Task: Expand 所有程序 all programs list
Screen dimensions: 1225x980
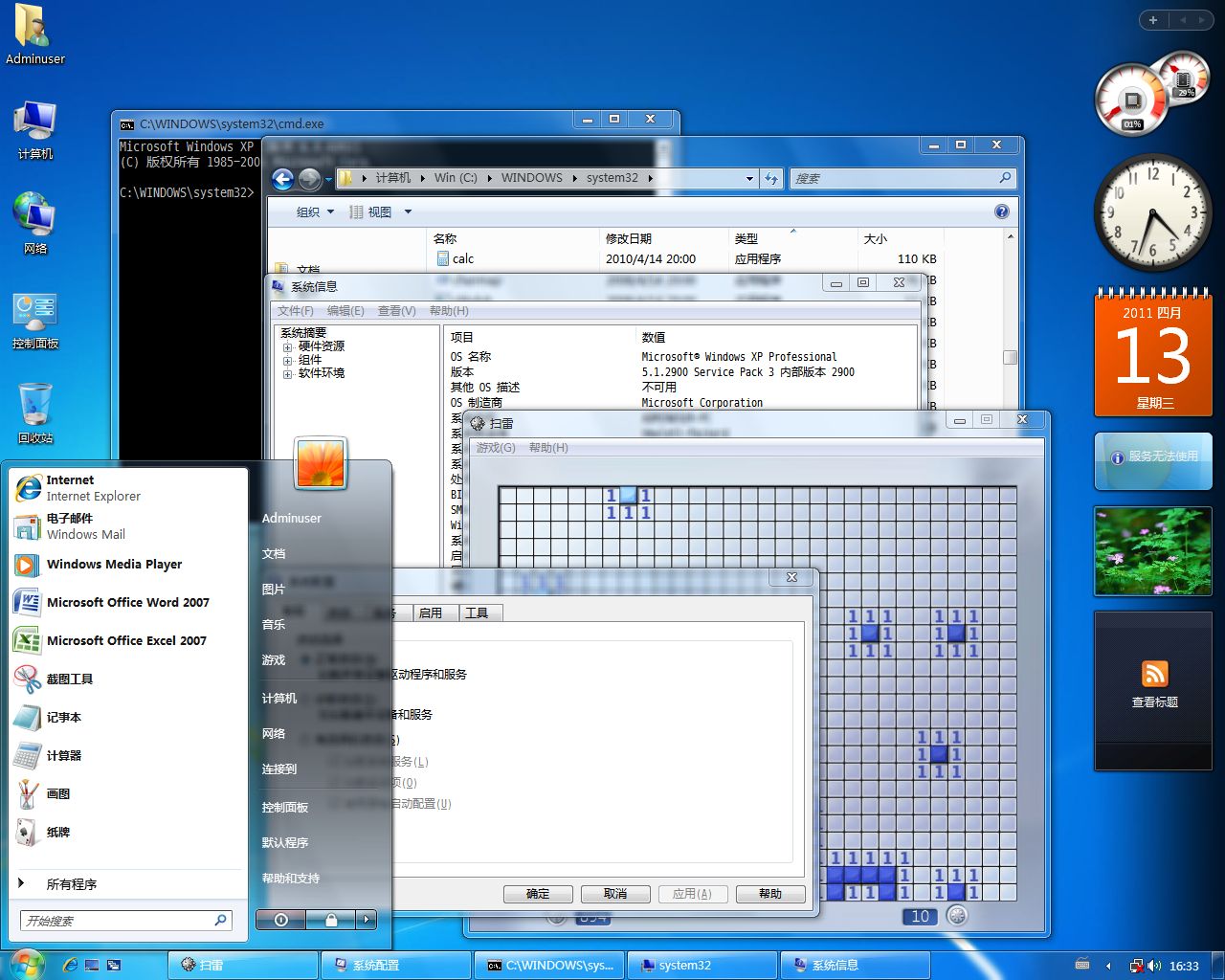Action: (129, 884)
